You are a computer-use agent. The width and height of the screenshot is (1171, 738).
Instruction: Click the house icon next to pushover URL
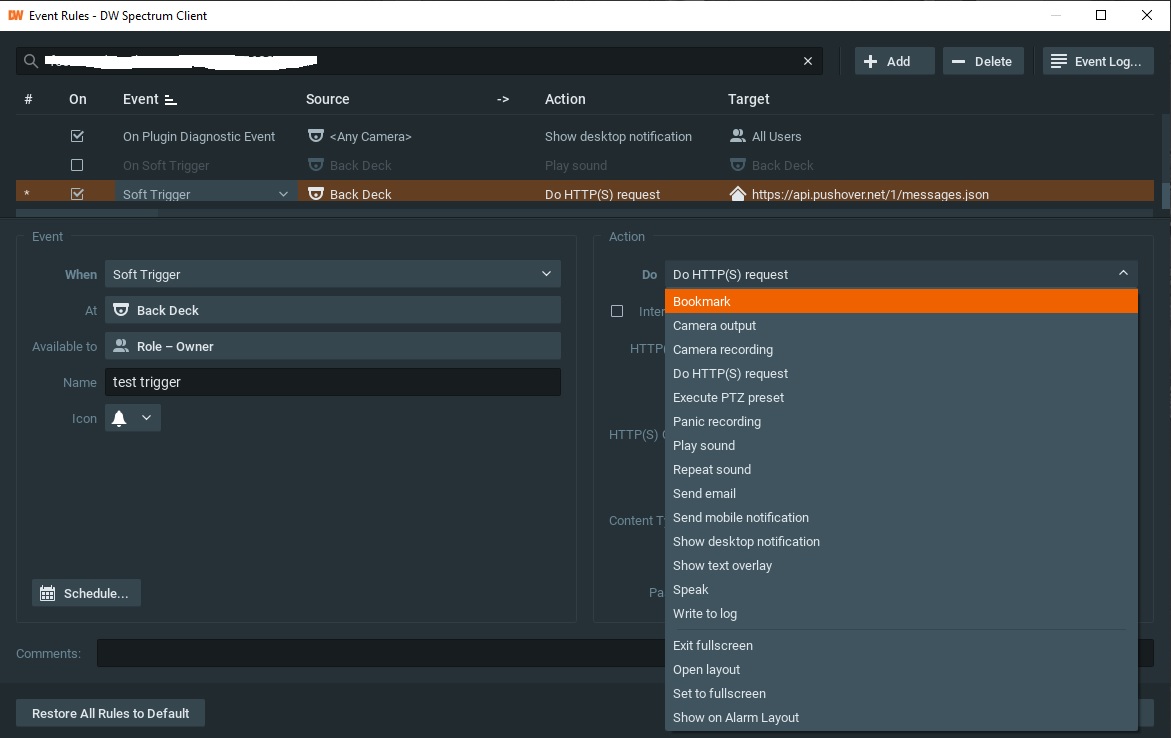pos(738,194)
